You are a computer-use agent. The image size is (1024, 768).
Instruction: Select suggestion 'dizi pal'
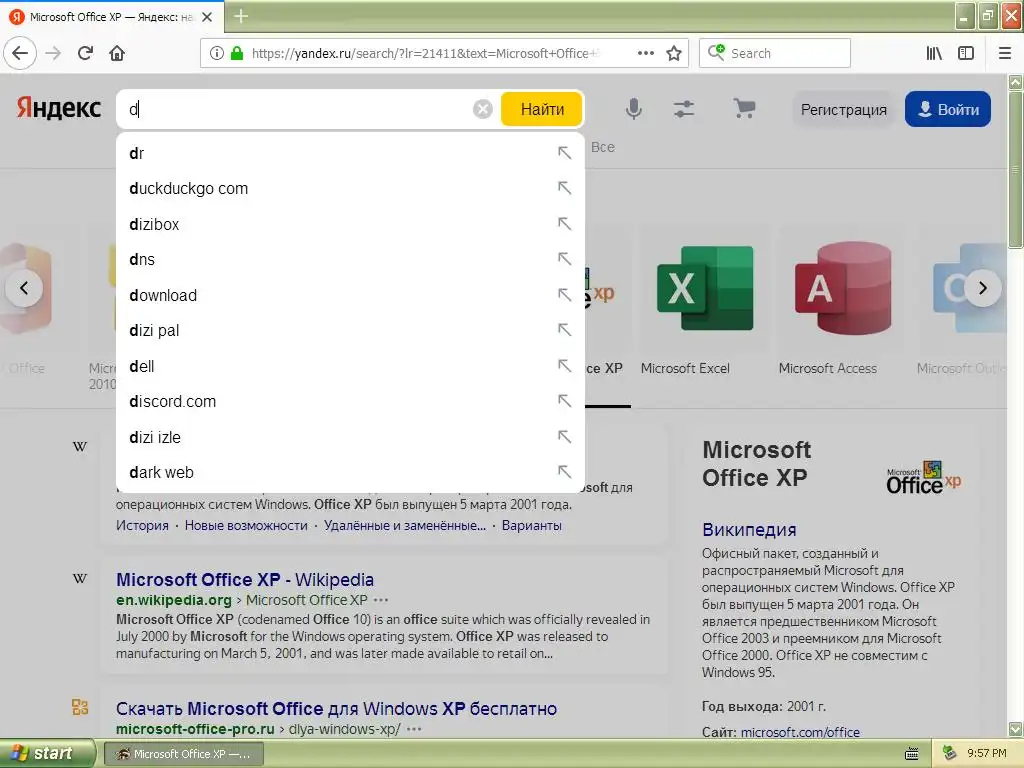pos(350,330)
